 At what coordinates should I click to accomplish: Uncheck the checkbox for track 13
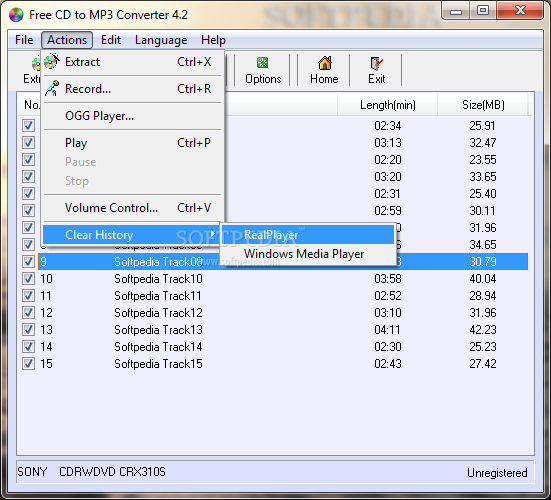[28, 330]
